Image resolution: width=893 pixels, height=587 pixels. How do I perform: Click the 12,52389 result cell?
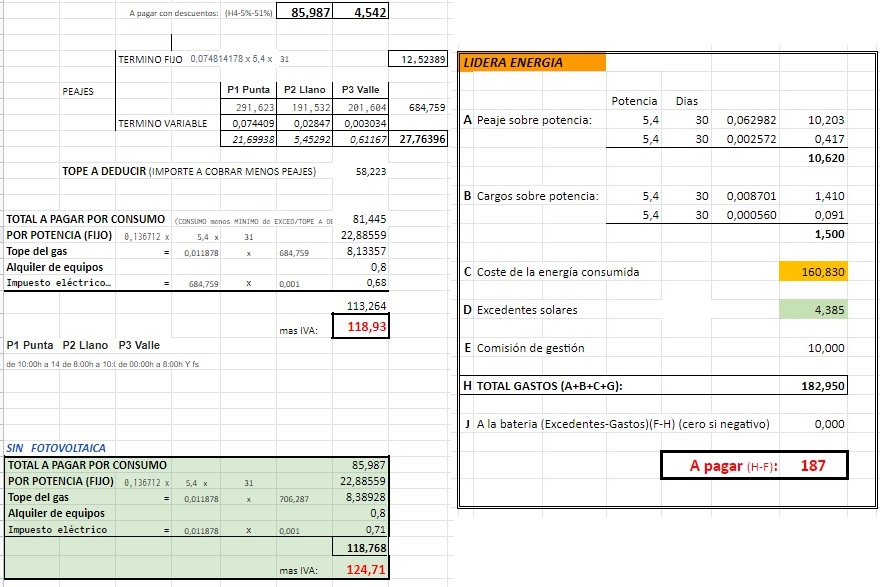(x=418, y=59)
